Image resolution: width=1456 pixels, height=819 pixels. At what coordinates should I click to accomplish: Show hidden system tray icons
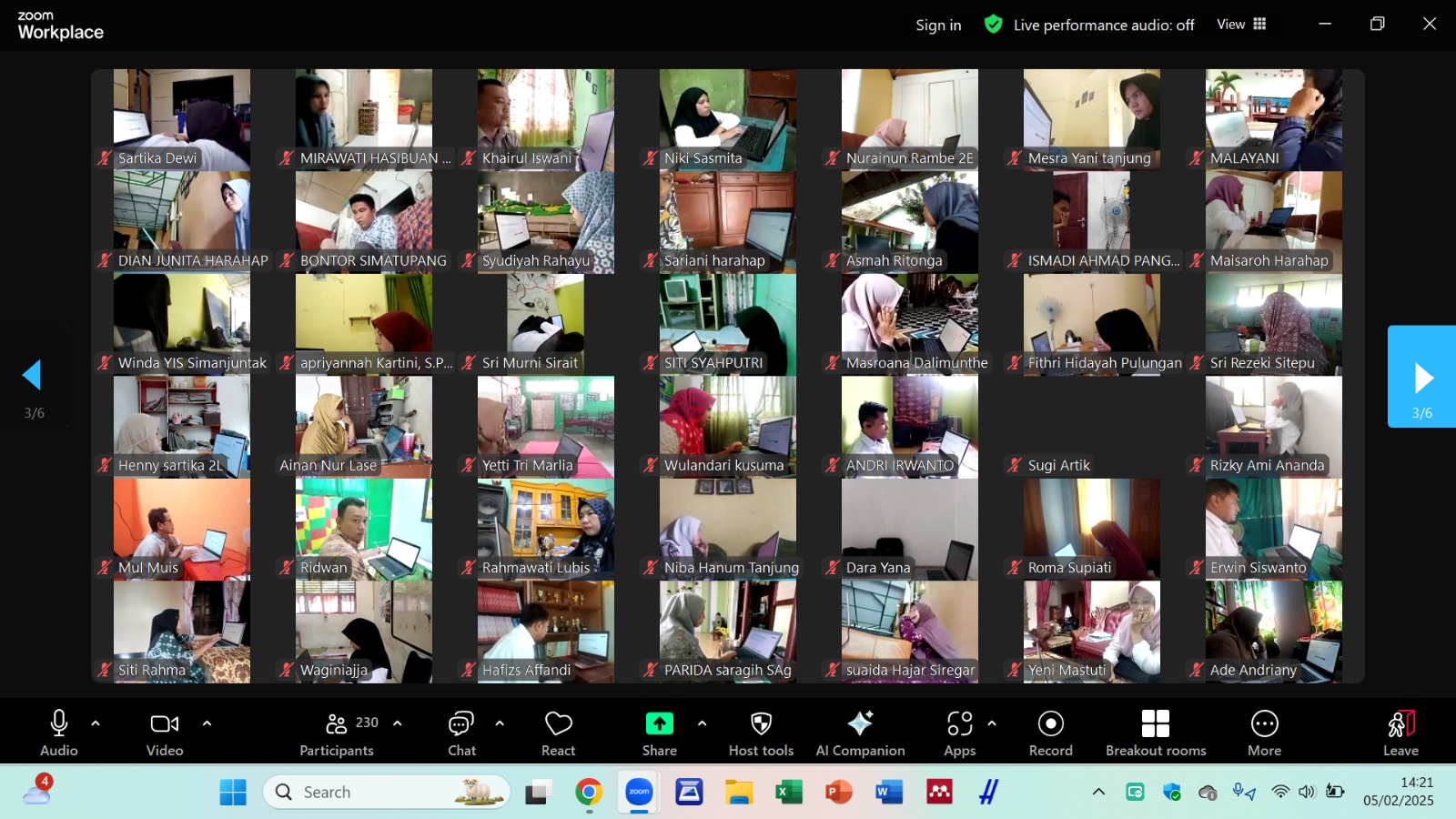[x=1098, y=792]
